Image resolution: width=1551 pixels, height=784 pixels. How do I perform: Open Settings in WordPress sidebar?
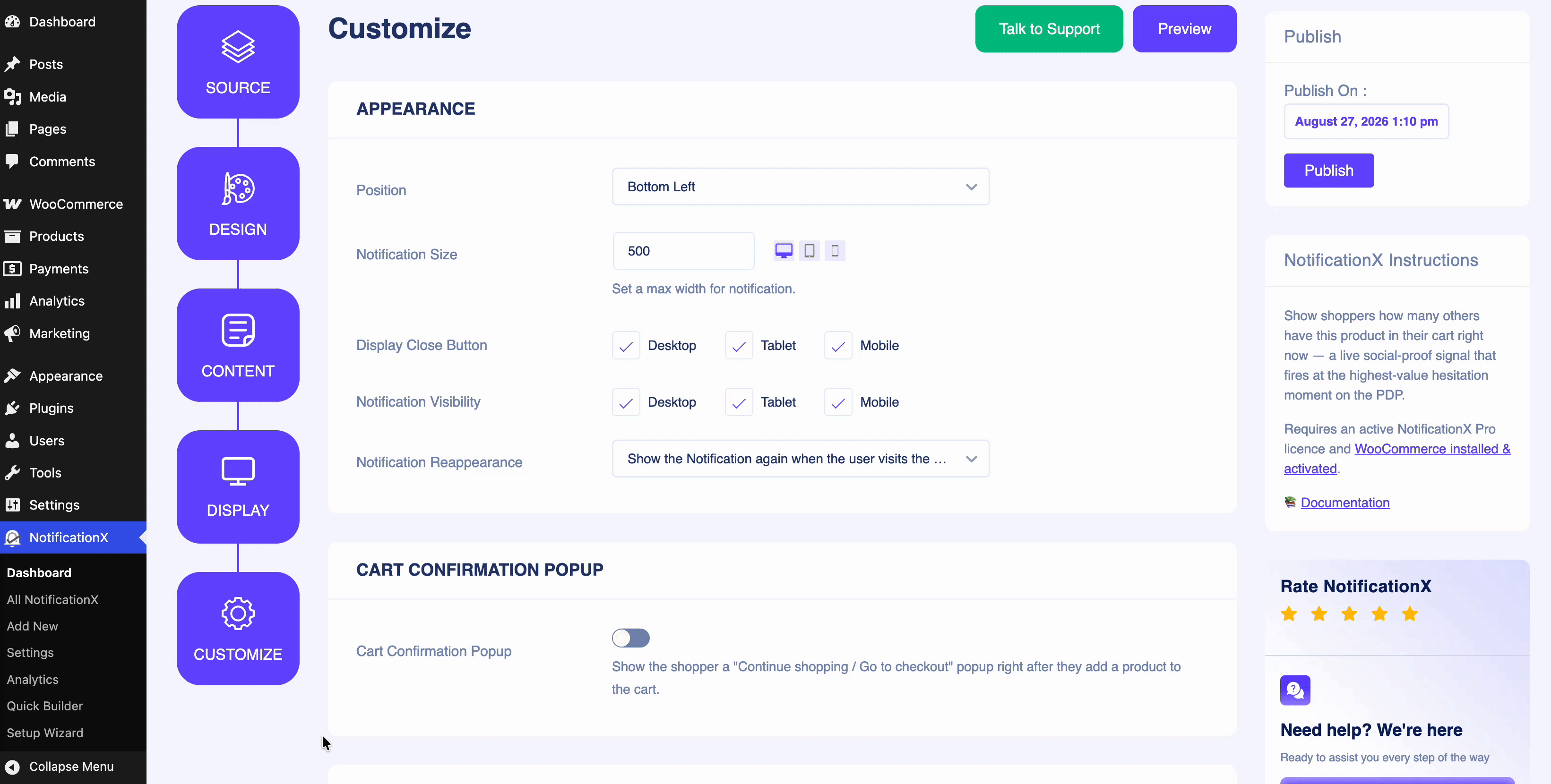point(73,505)
